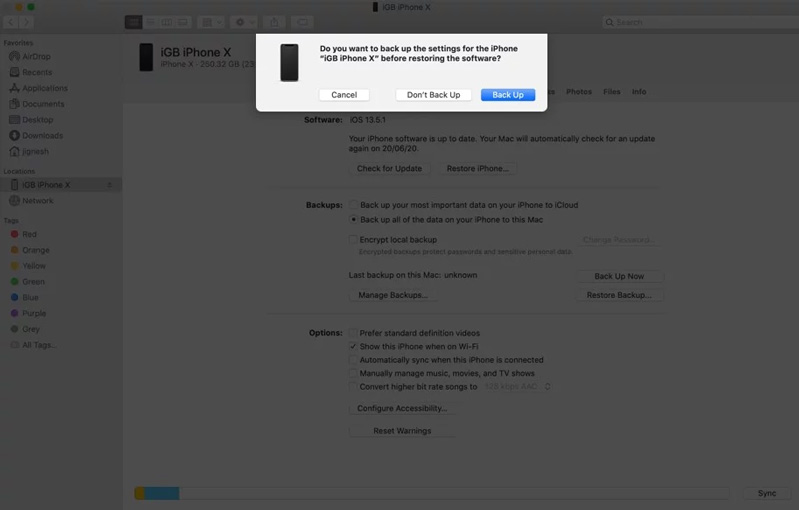Cancel the backup prompt dialog
799x510 pixels.
[344, 95]
